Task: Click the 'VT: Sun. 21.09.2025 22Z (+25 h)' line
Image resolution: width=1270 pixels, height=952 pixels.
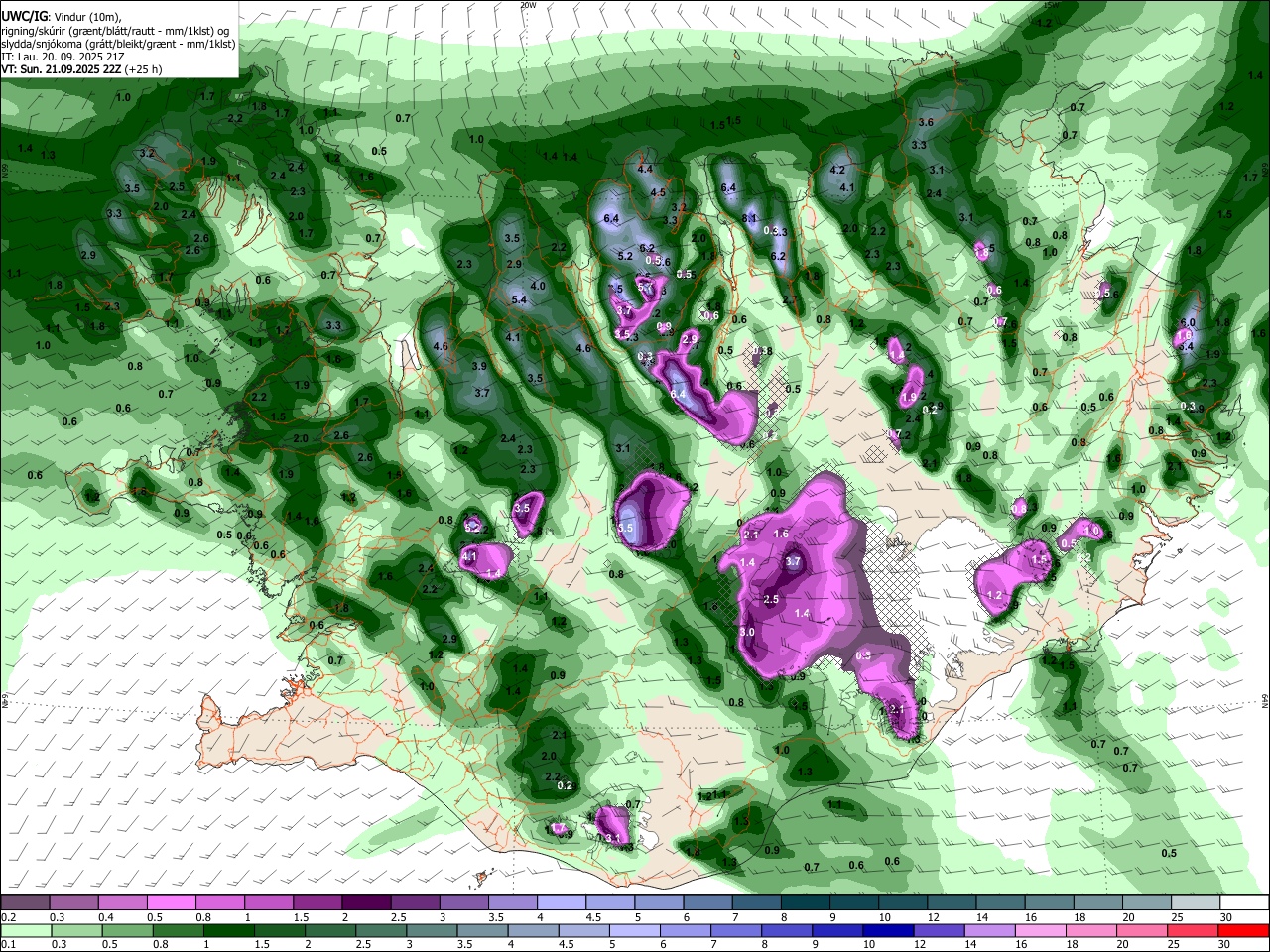Action: [x=81, y=69]
